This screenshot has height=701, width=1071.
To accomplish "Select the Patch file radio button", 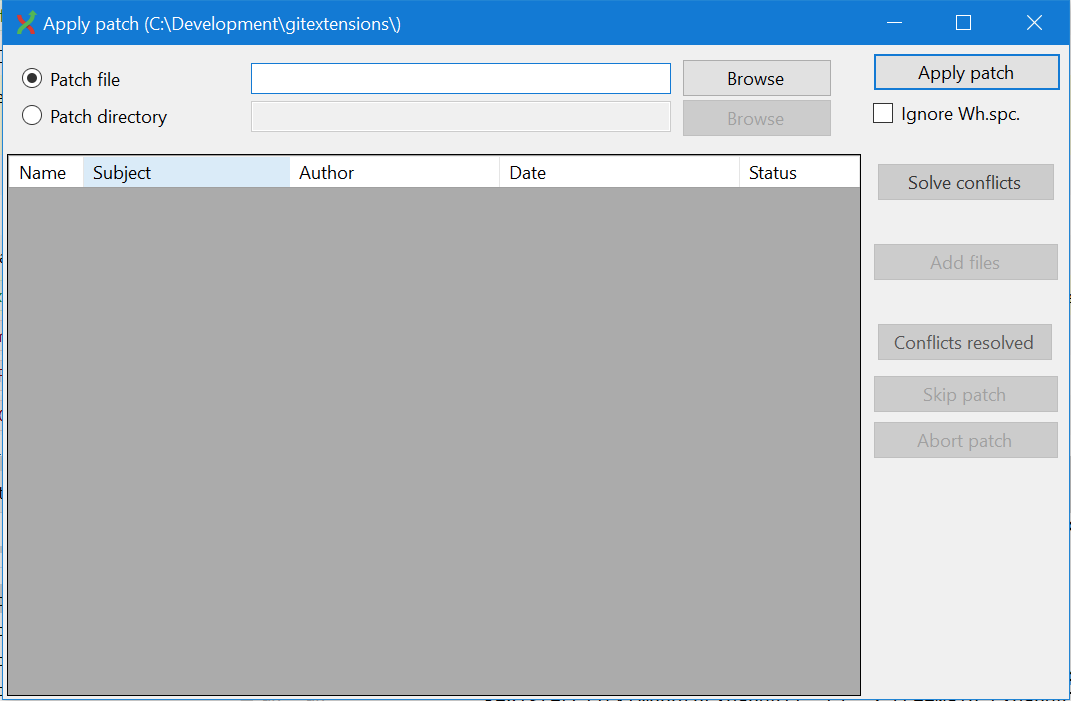I will (32, 79).
